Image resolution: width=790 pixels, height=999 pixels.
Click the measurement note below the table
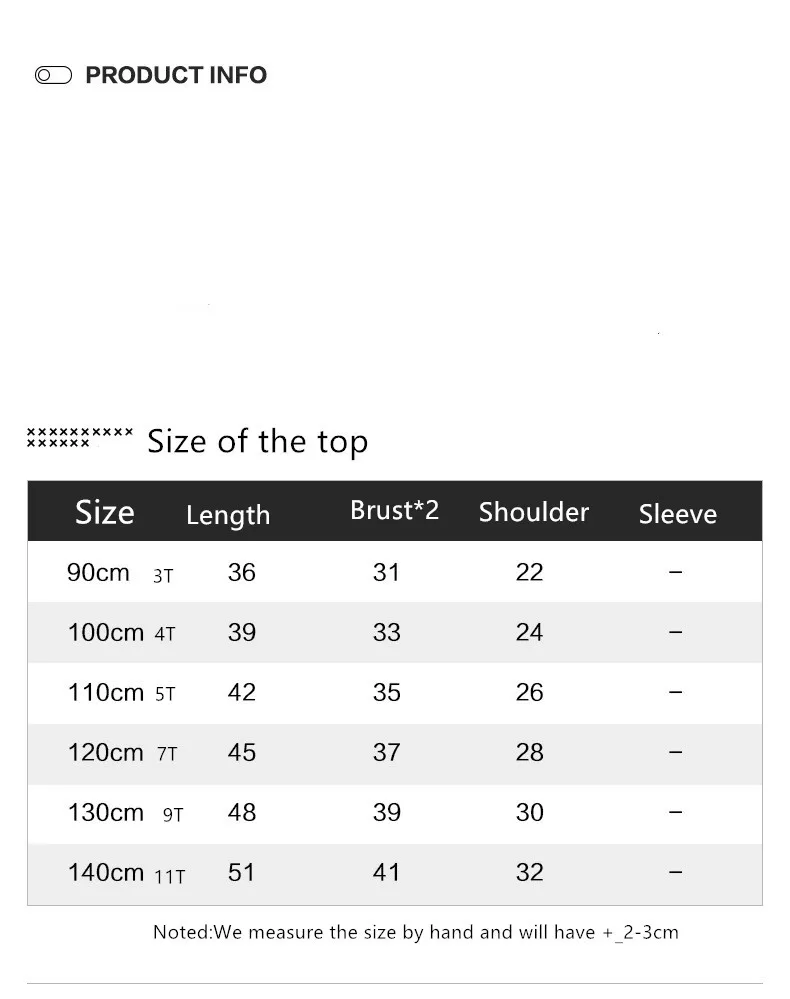click(416, 932)
